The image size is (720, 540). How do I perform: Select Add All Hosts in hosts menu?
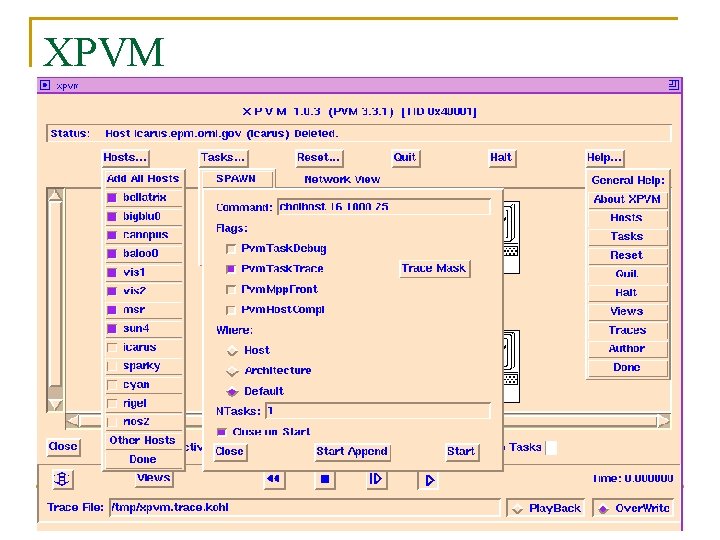(143, 179)
